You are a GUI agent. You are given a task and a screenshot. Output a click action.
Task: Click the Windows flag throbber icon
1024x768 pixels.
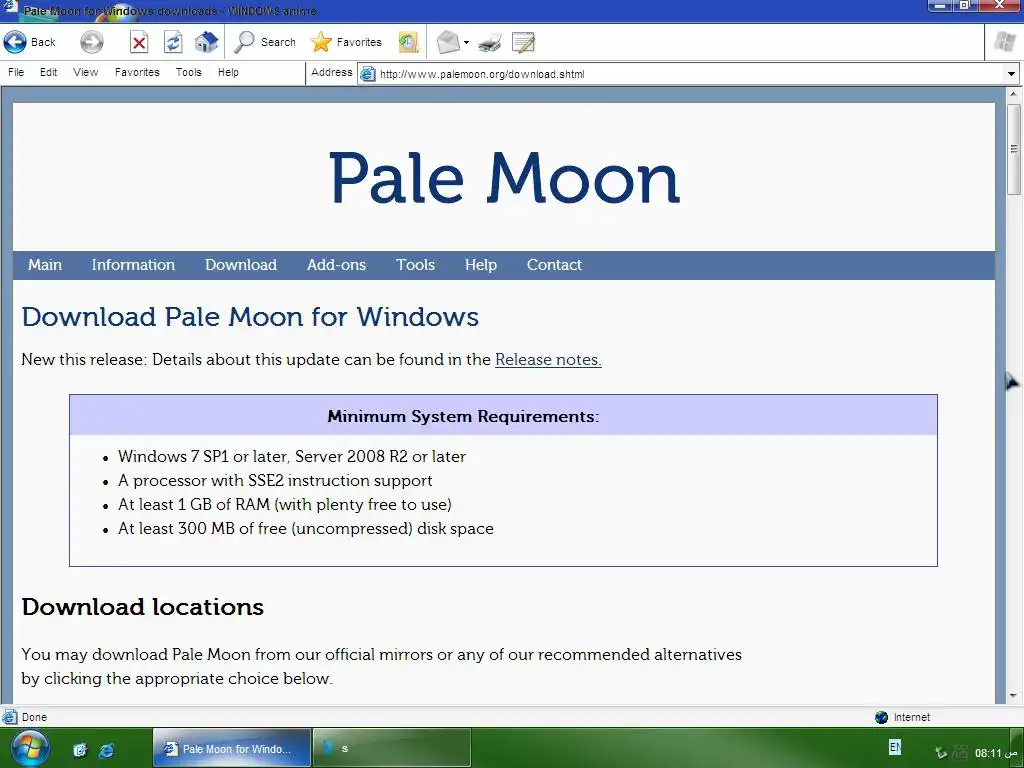pyautogui.click(x=1004, y=42)
